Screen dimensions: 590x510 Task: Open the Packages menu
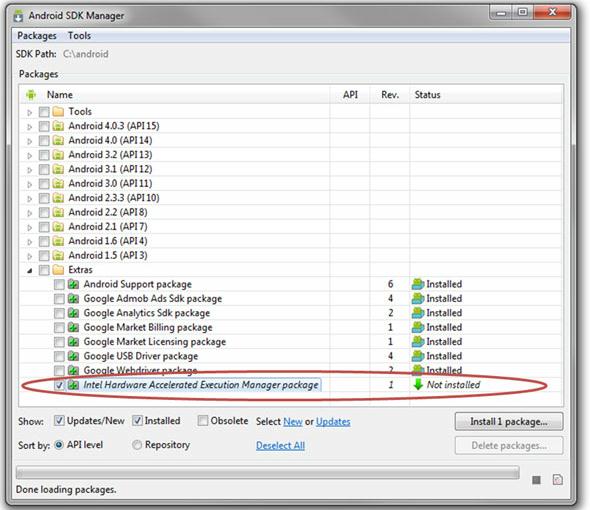point(37,36)
